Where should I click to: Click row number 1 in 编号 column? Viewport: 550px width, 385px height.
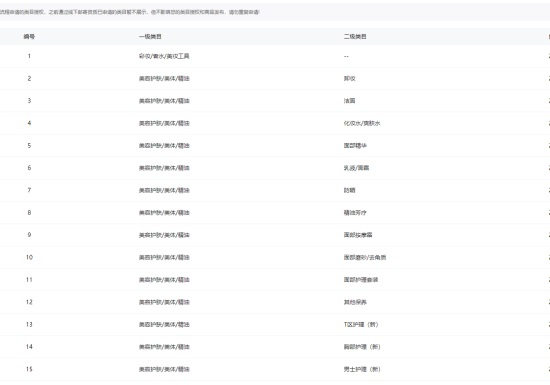pyautogui.click(x=29, y=56)
